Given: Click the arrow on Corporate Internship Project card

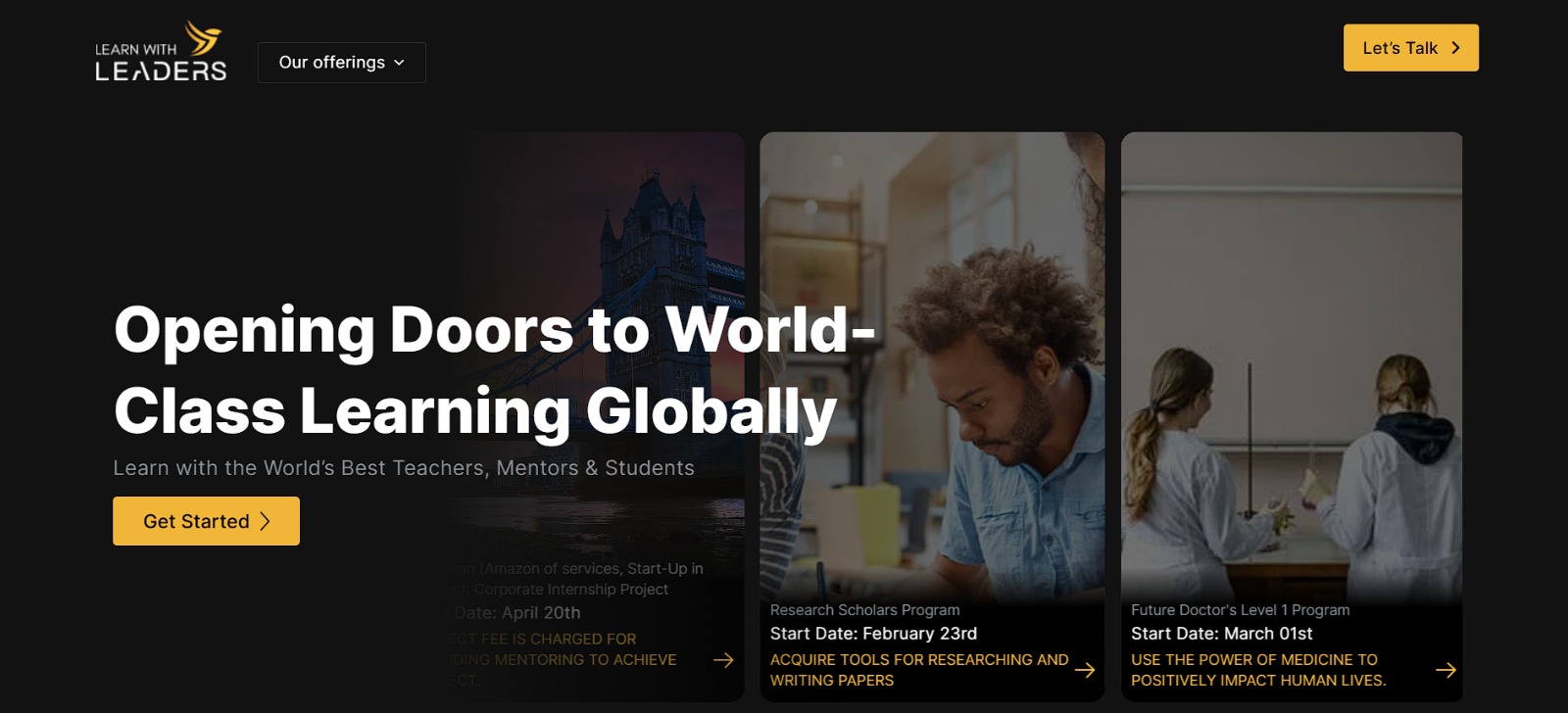Looking at the screenshot, I should (723, 660).
